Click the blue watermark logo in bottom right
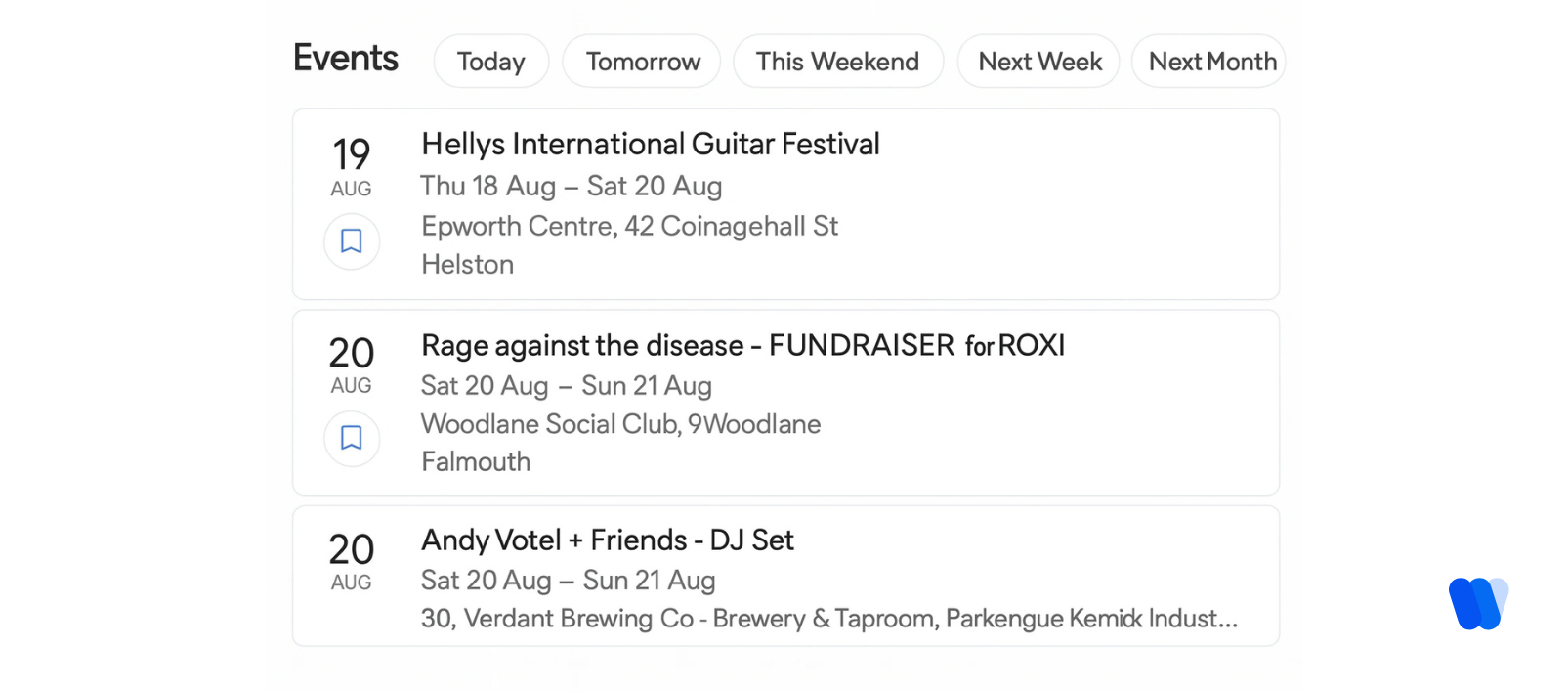 (1477, 603)
